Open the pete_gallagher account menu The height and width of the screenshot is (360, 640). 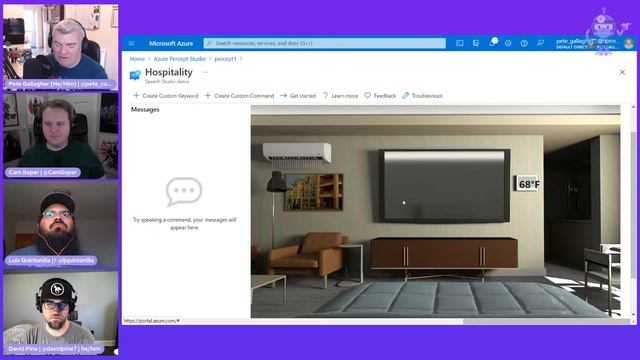(x=587, y=43)
